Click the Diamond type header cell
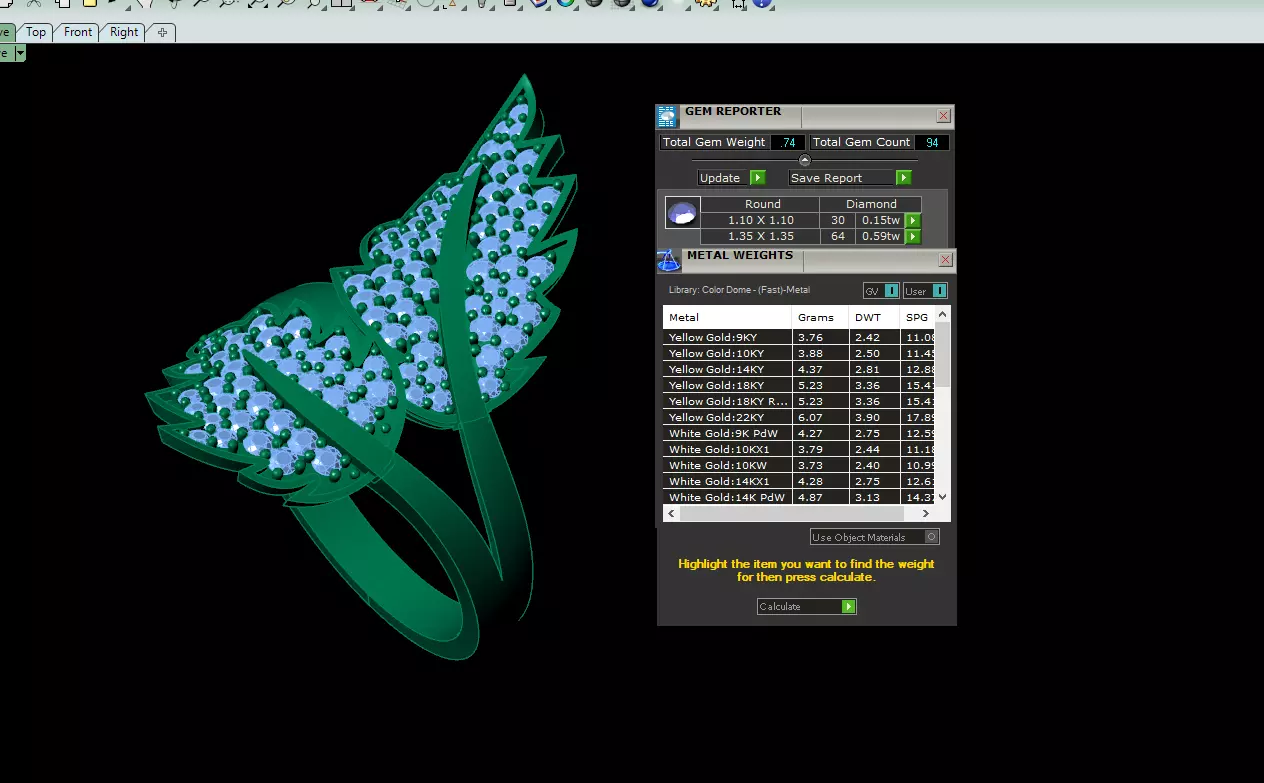This screenshot has height=783, width=1264. click(871, 204)
